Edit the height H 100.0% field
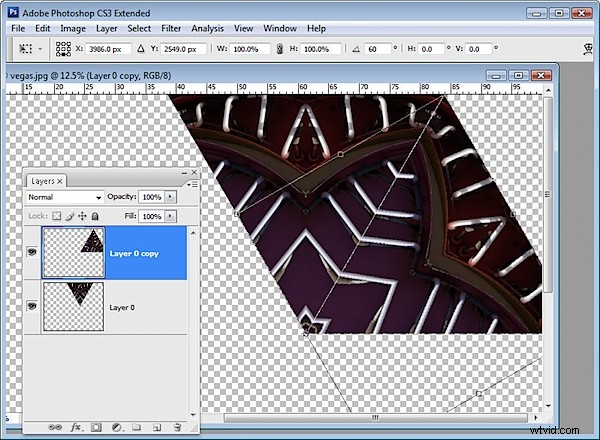Image resolution: width=600 pixels, height=440 pixels. click(x=321, y=49)
